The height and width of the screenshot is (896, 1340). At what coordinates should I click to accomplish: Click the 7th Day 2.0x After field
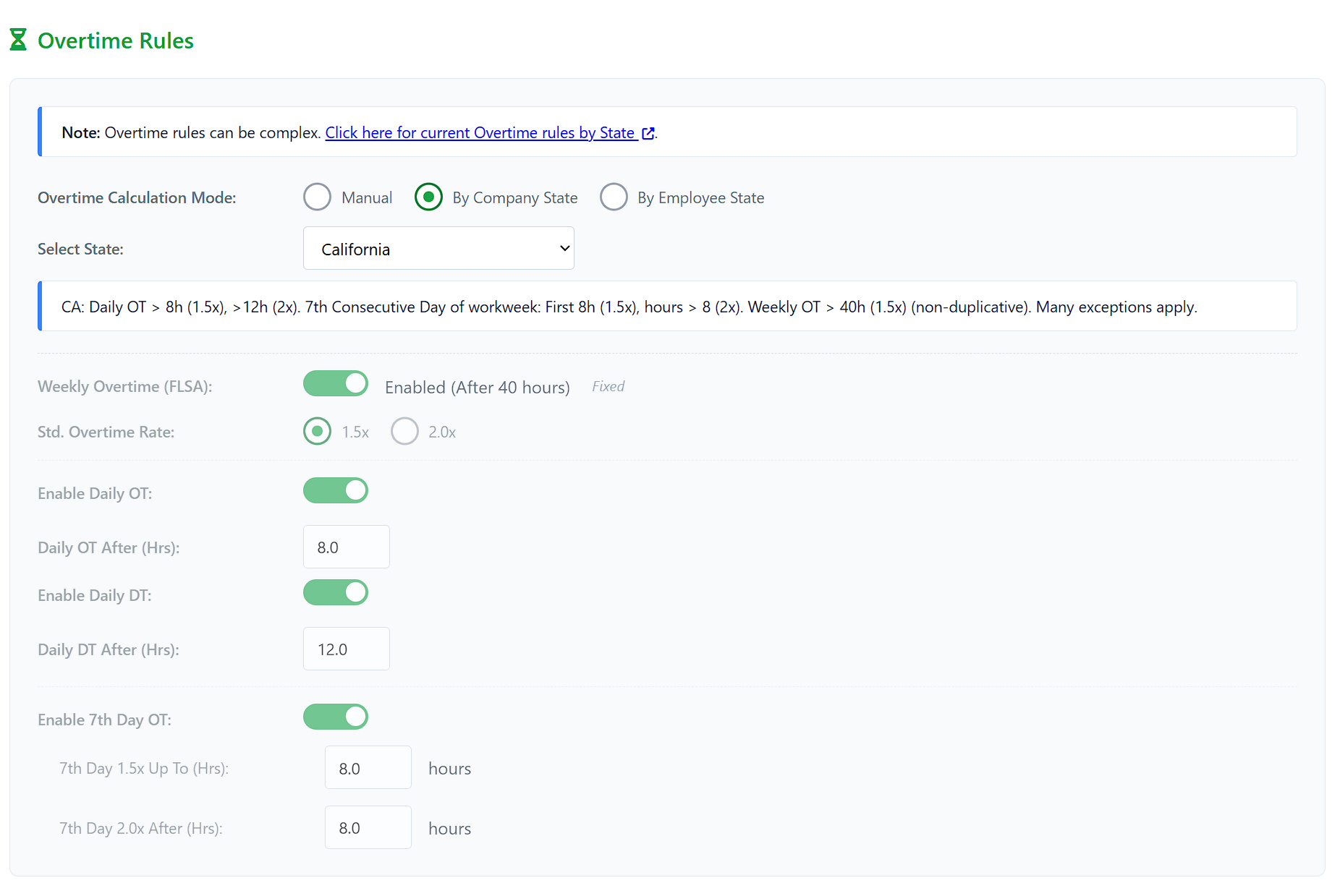[x=368, y=828]
